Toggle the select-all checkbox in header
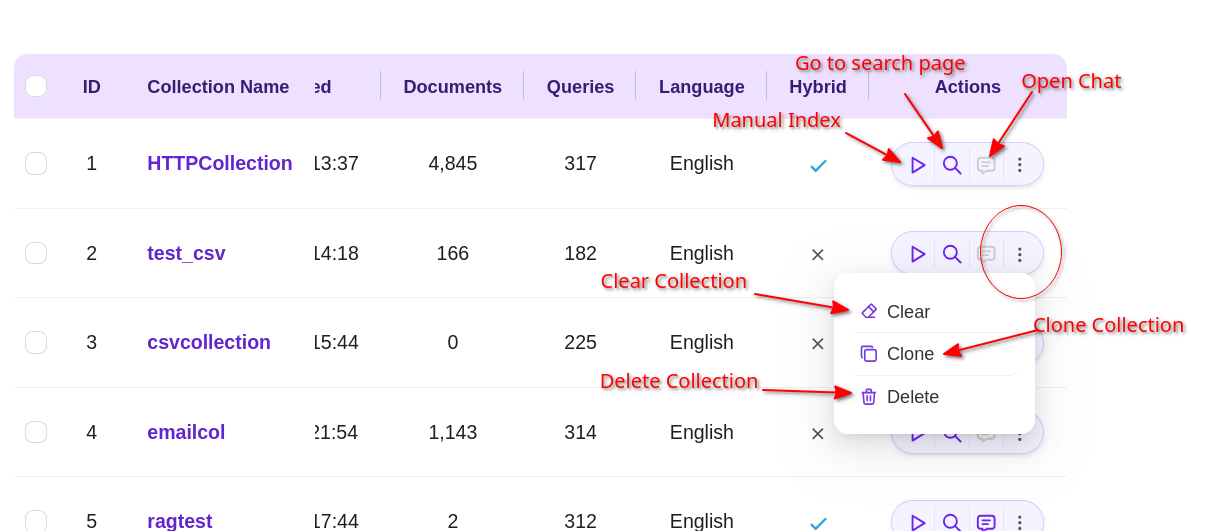This screenshot has height=531, width=1212. (36, 86)
